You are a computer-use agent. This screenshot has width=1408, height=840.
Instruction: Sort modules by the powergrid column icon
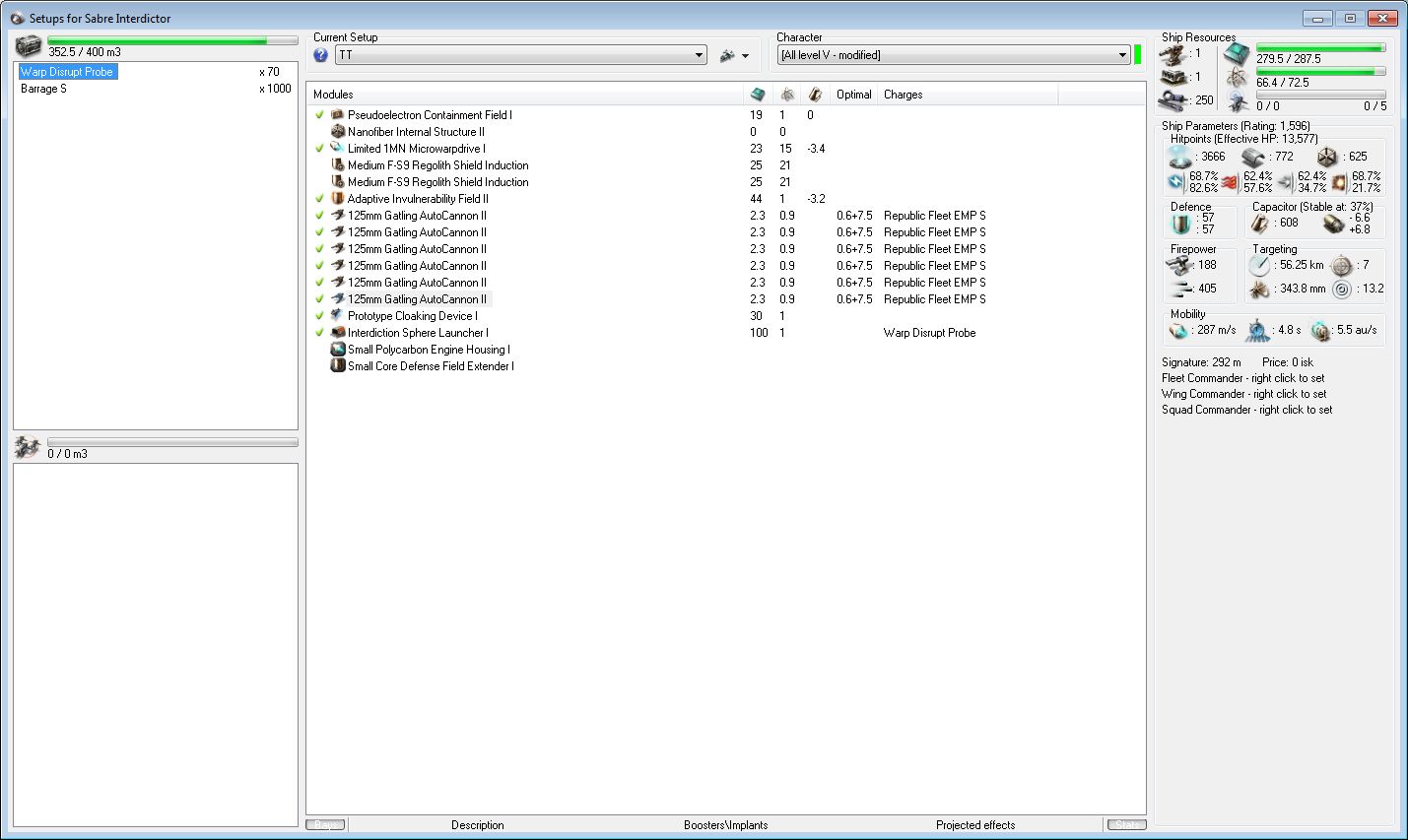(x=786, y=95)
